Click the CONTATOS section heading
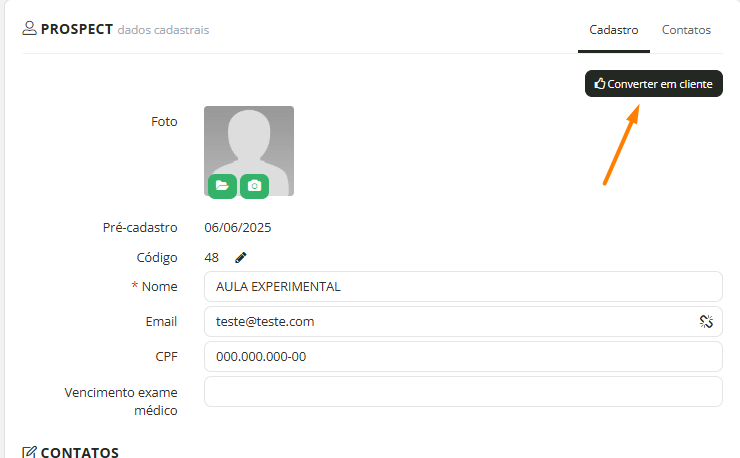 (x=80, y=452)
